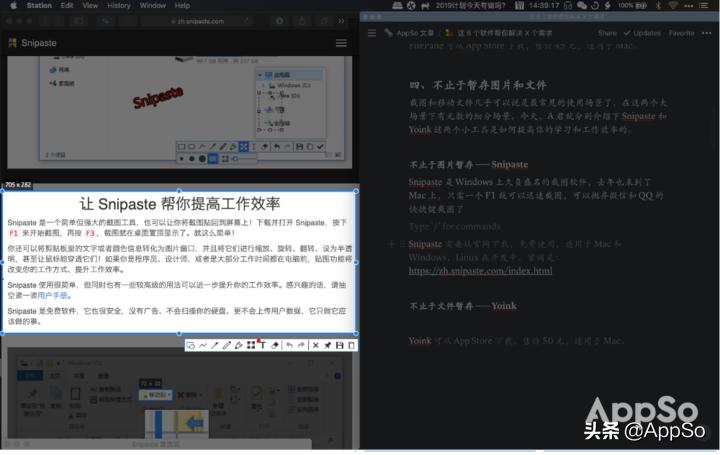Open the zh.snipaste.com/index.html link in Notion
Image resolution: width=720 pixels, height=455 pixels.
[480, 271]
